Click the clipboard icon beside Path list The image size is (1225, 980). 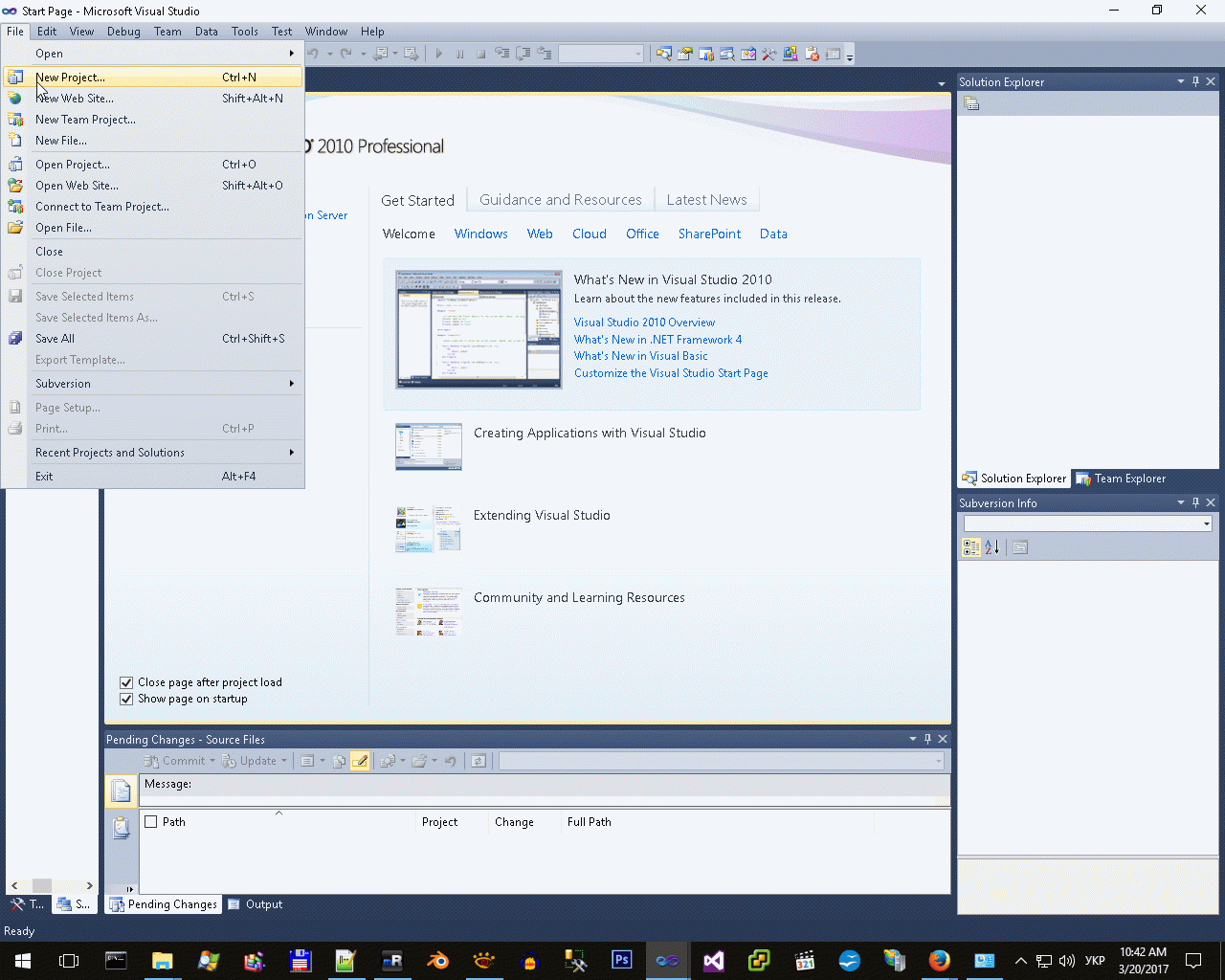pyautogui.click(x=122, y=828)
